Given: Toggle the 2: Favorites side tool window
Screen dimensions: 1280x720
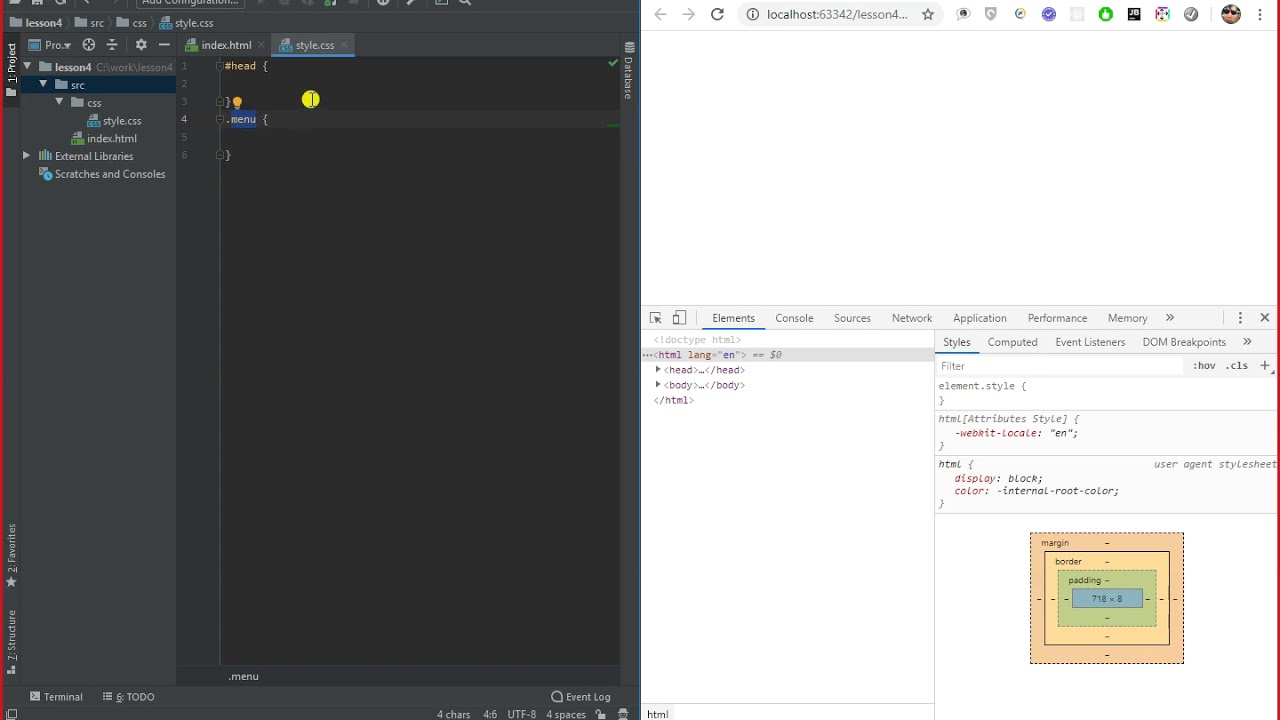Looking at the screenshot, I should pyautogui.click(x=11, y=556).
